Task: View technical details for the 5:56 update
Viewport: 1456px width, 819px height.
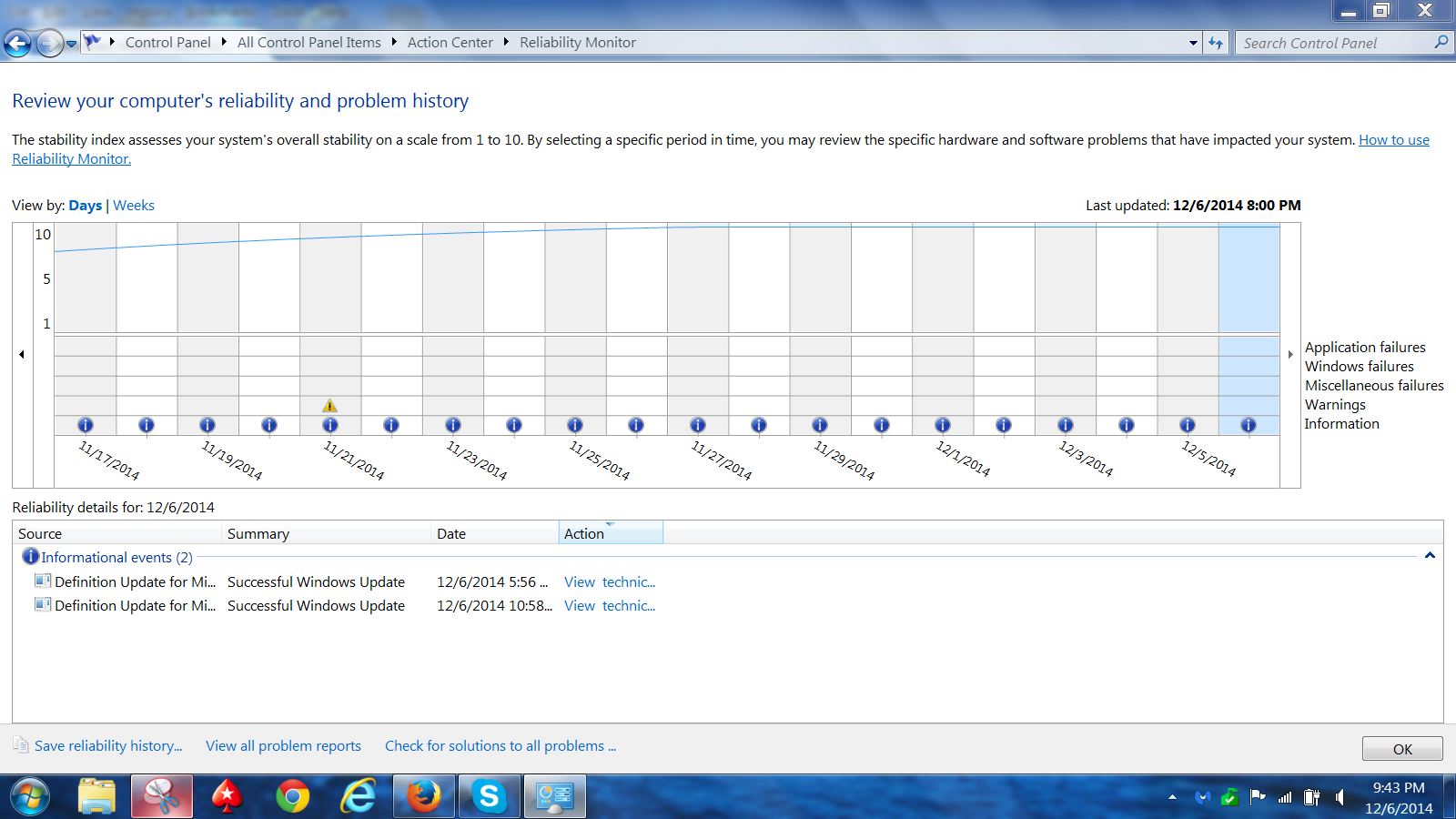Action: pos(610,582)
